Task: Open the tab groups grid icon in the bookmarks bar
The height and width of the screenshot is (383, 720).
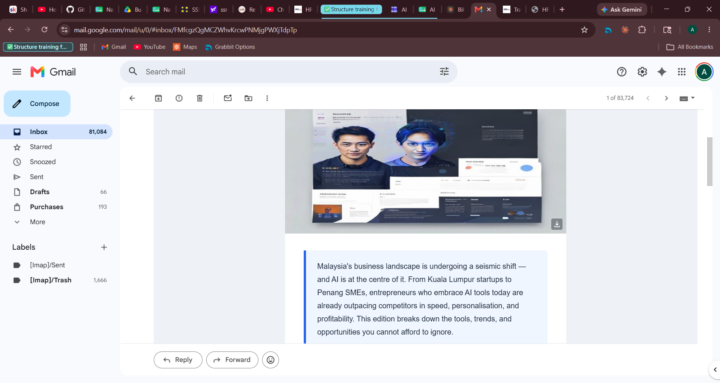Action: pyautogui.click(x=83, y=47)
